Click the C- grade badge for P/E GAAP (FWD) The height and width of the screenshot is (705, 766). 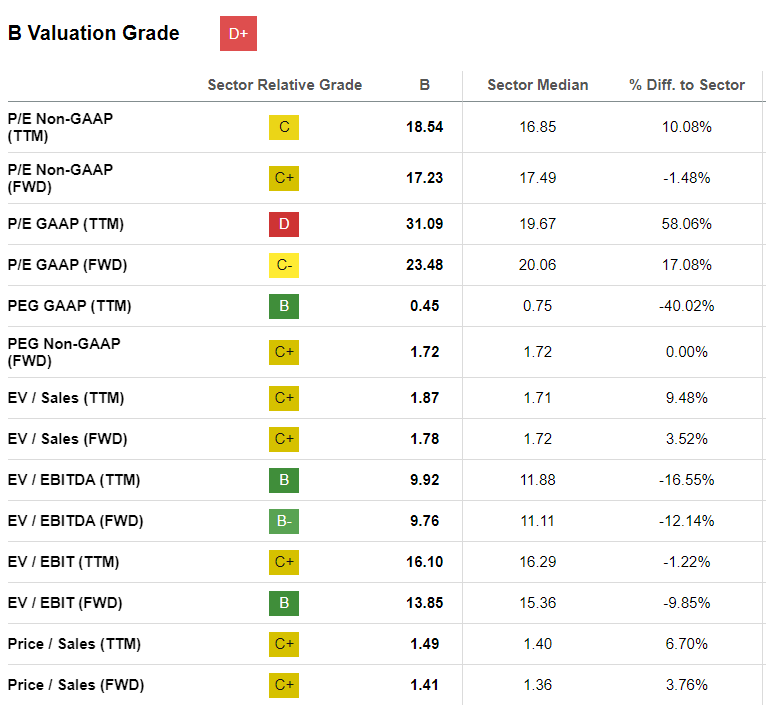pyautogui.click(x=284, y=265)
